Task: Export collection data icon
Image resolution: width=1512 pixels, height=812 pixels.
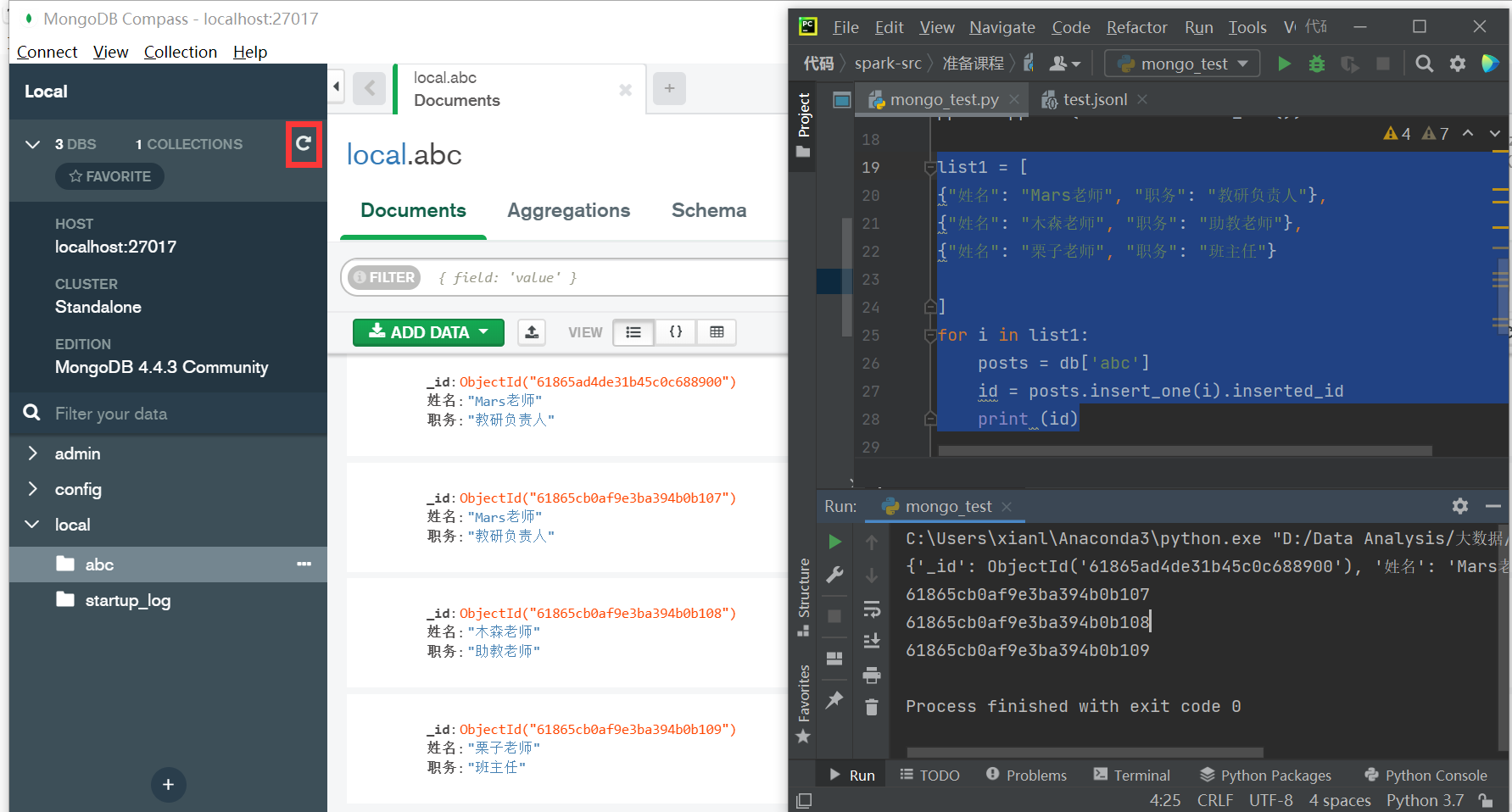Action: 532,332
